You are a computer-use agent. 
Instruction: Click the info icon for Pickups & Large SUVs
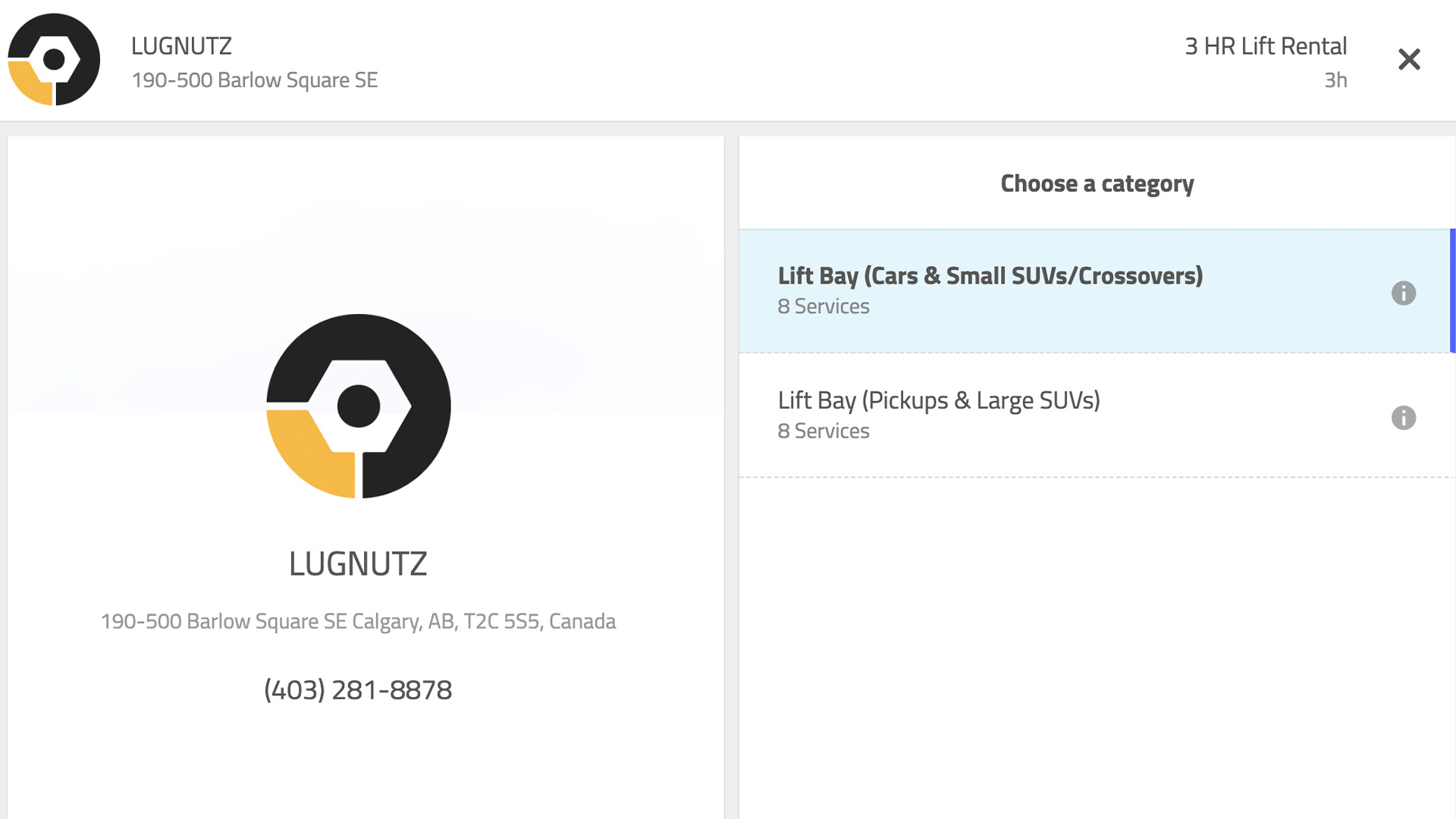[1404, 417]
